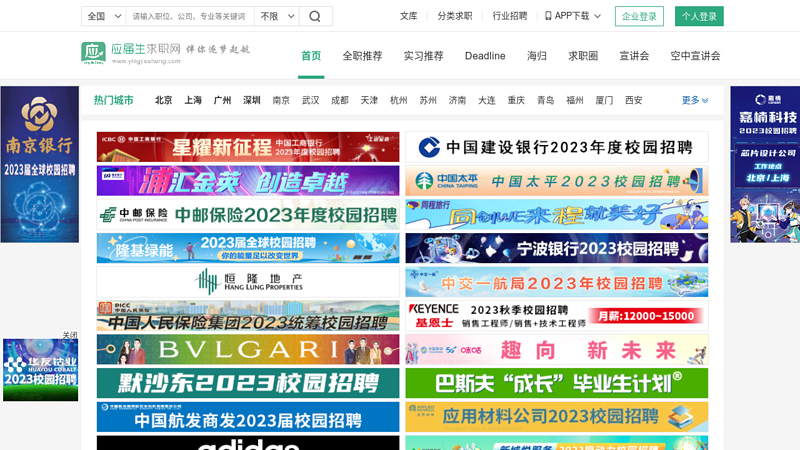Viewport: 800px width, 450px height.
Task: Choose 青岛 in hot cities
Action: pyautogui.click(x=545, y=100)
